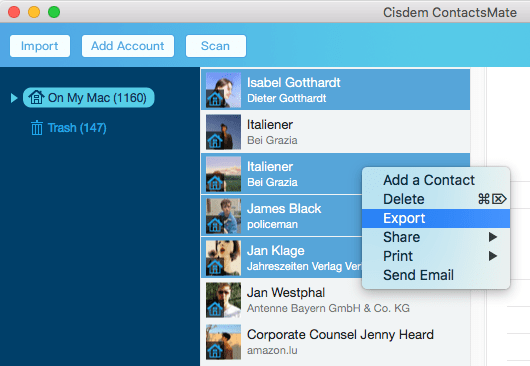Click the yellow minimize window button

click(x=34, y=12)
